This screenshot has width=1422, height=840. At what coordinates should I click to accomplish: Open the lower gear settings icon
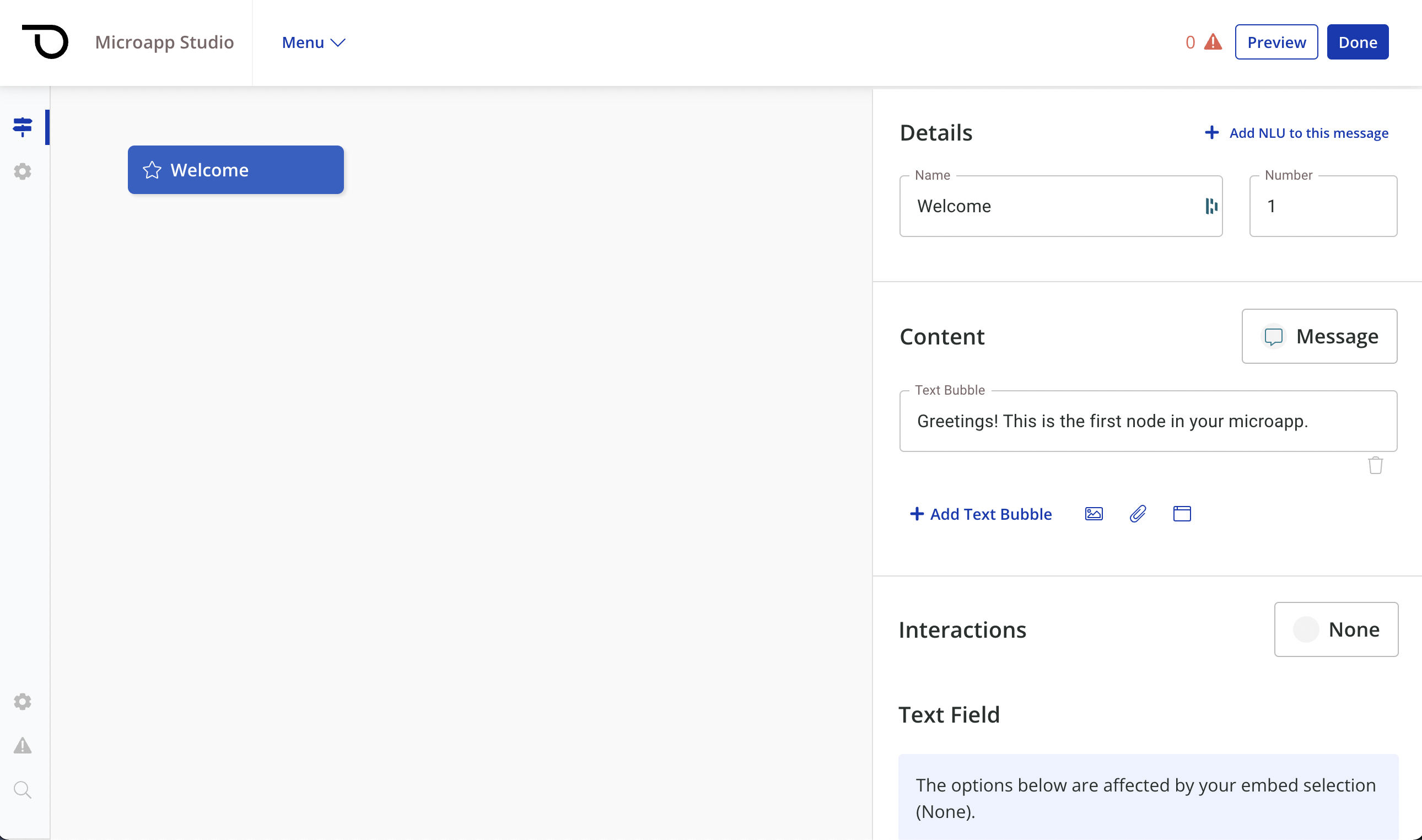pyautogui.click(x=23, y=701)
